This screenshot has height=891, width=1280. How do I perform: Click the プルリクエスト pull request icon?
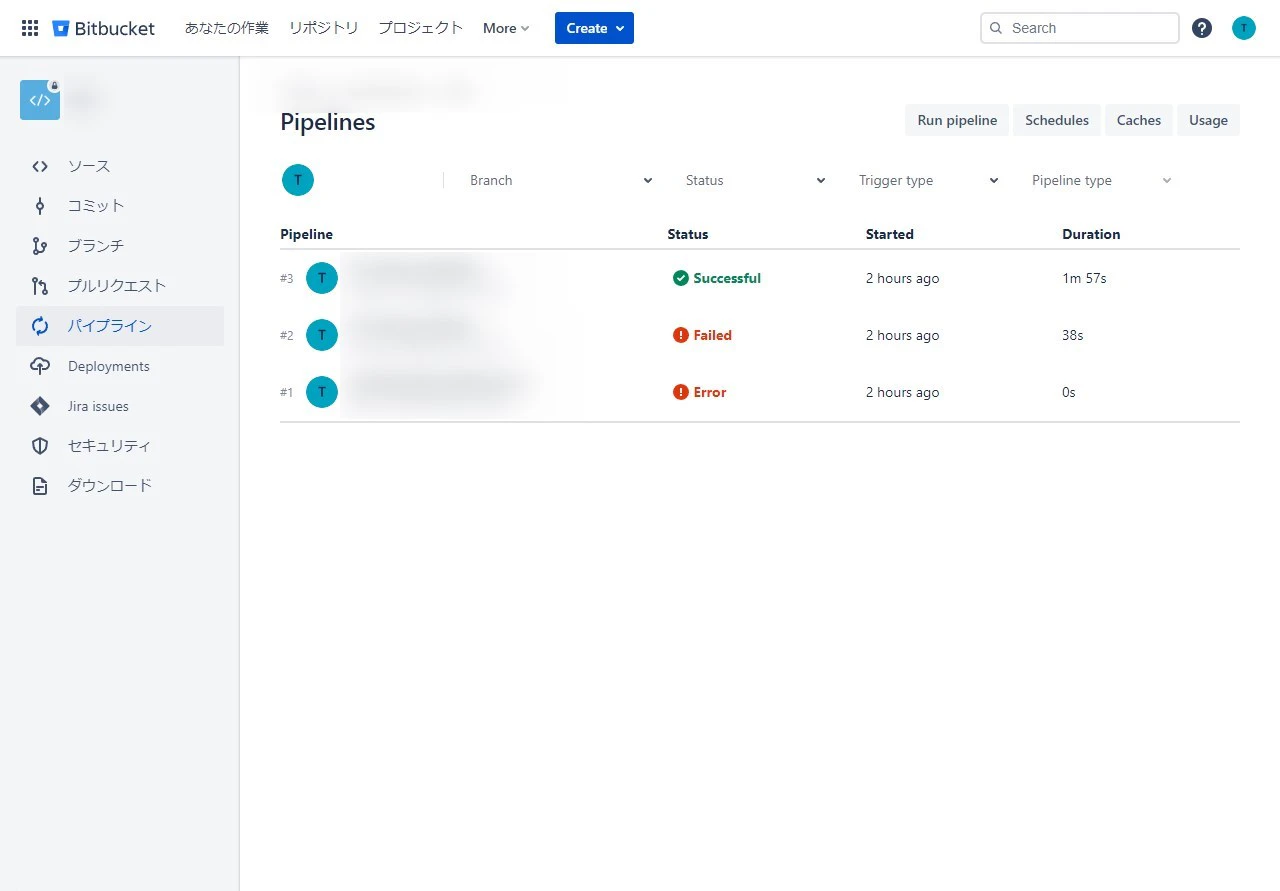(x=40, y=286)
